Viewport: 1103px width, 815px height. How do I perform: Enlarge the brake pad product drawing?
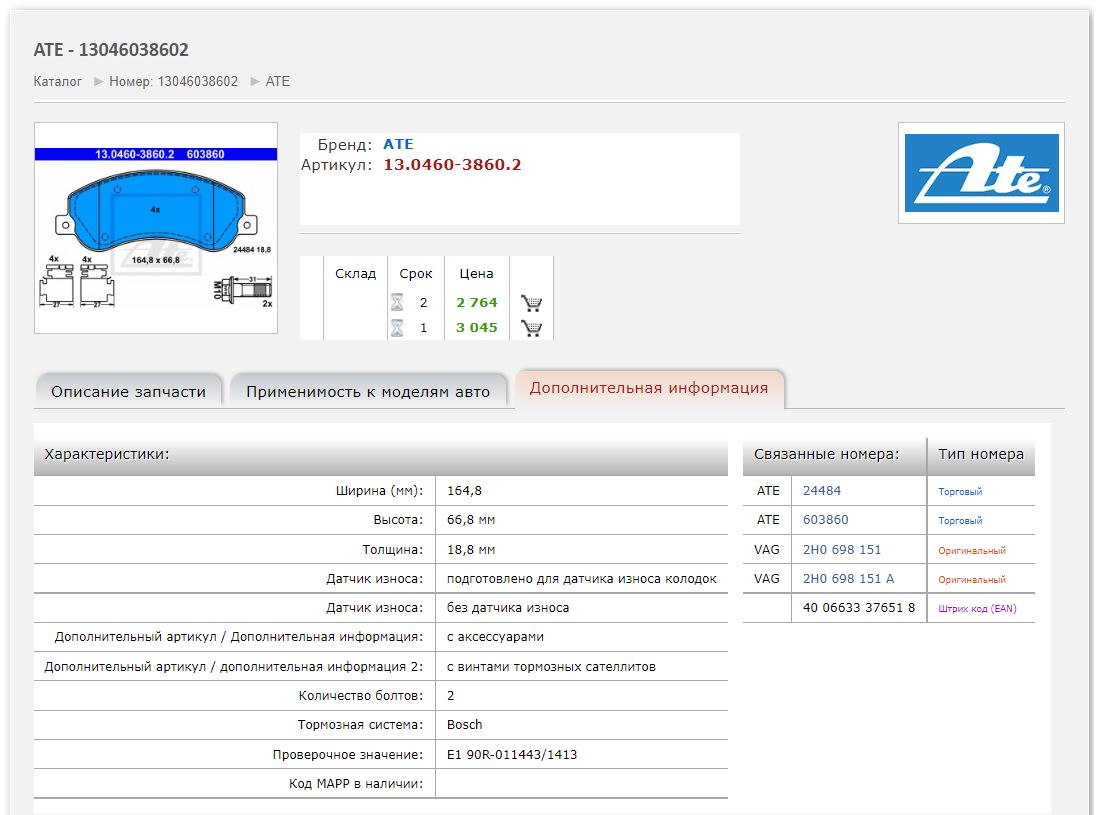[x=156, y=228]
